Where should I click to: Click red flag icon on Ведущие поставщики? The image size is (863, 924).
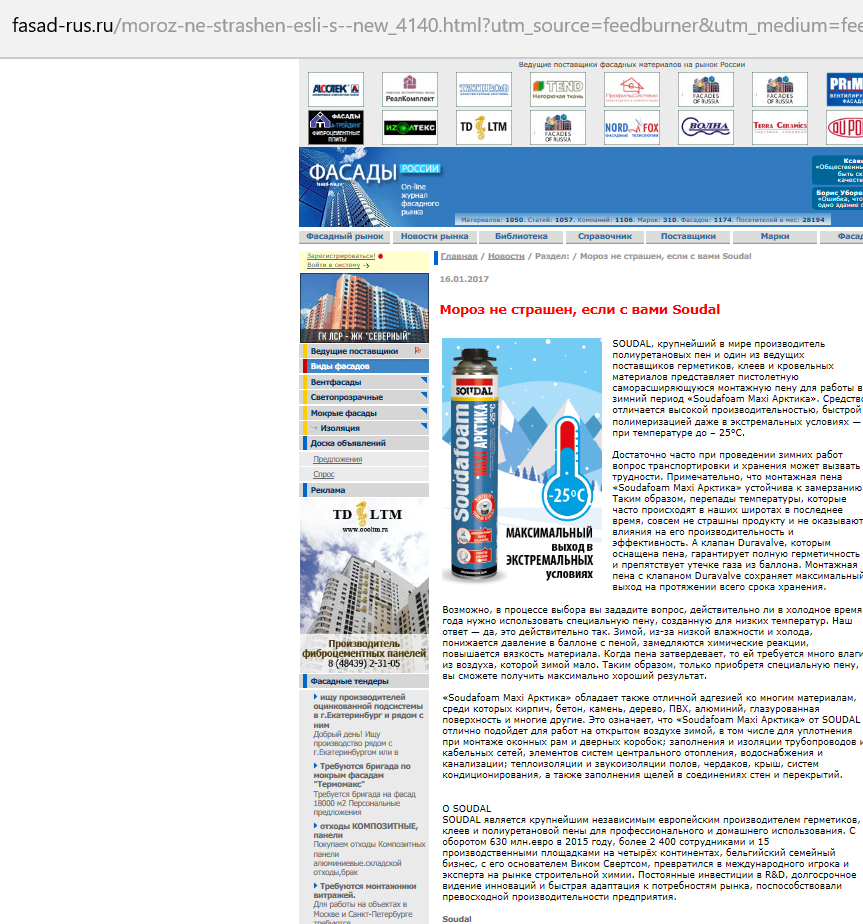point(417,351)
